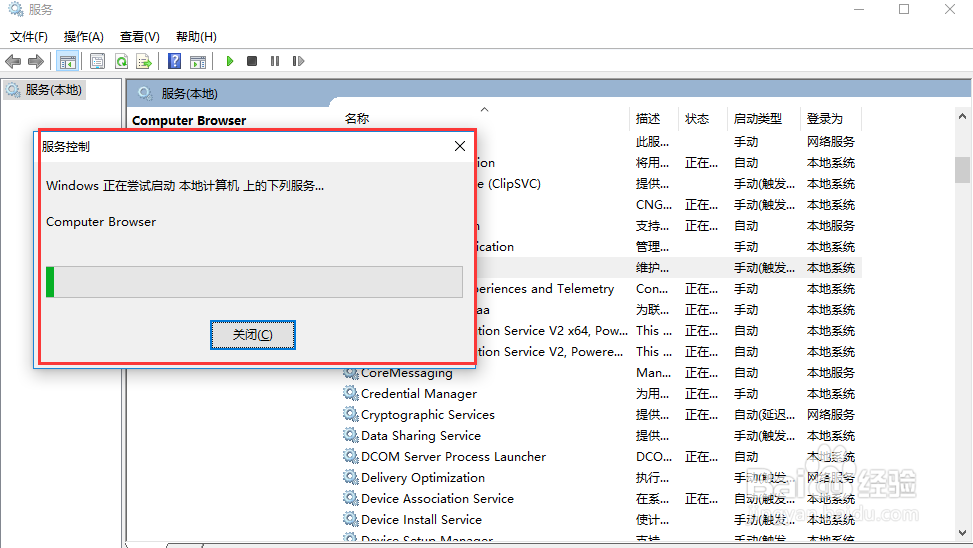Screen dimensions: 973x548
Task: Select the CoreMessaging service name
Action: (406, 374)
